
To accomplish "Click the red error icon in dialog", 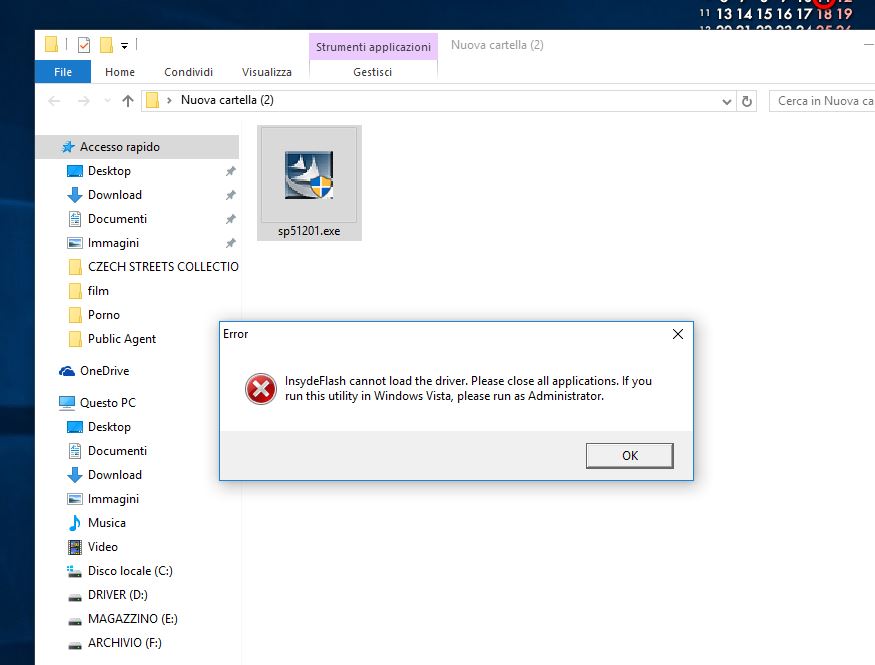I will click(x=261, y=389).
